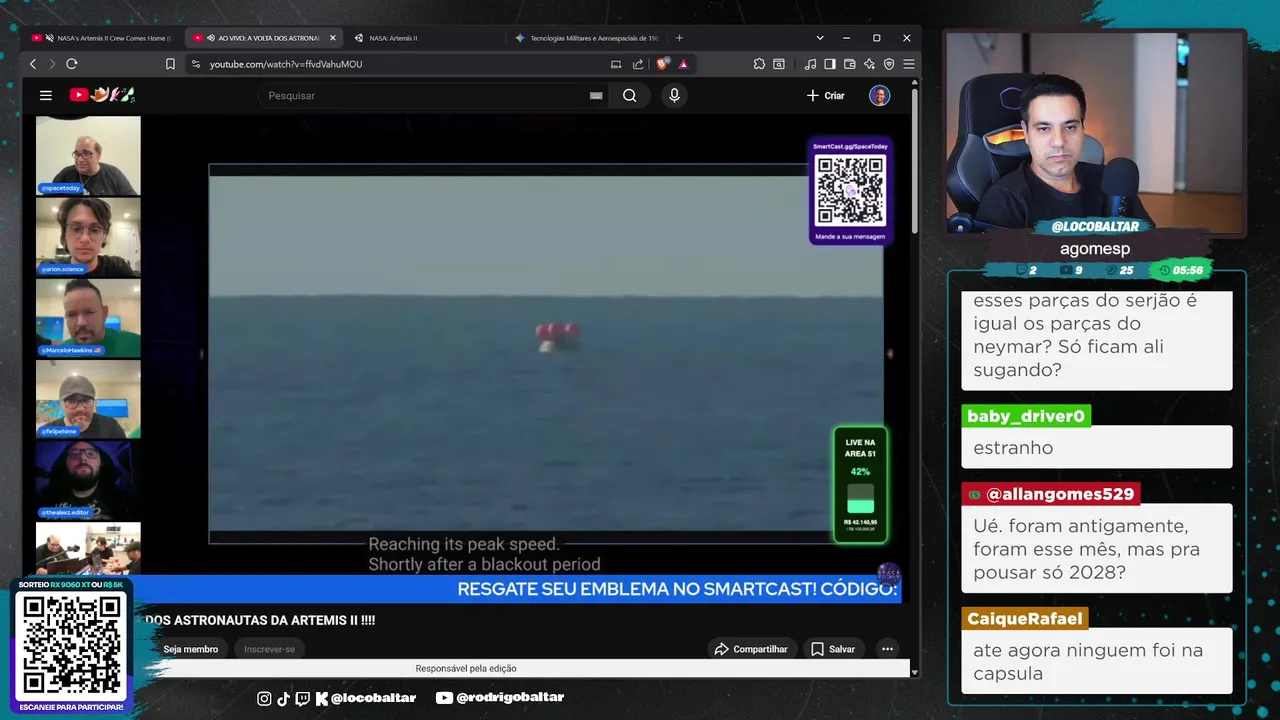This screenshot has width=1280, height=720.
Task: Open the YouTube account avatar menu
Action: pyautogui.click(x=879, y=95)
